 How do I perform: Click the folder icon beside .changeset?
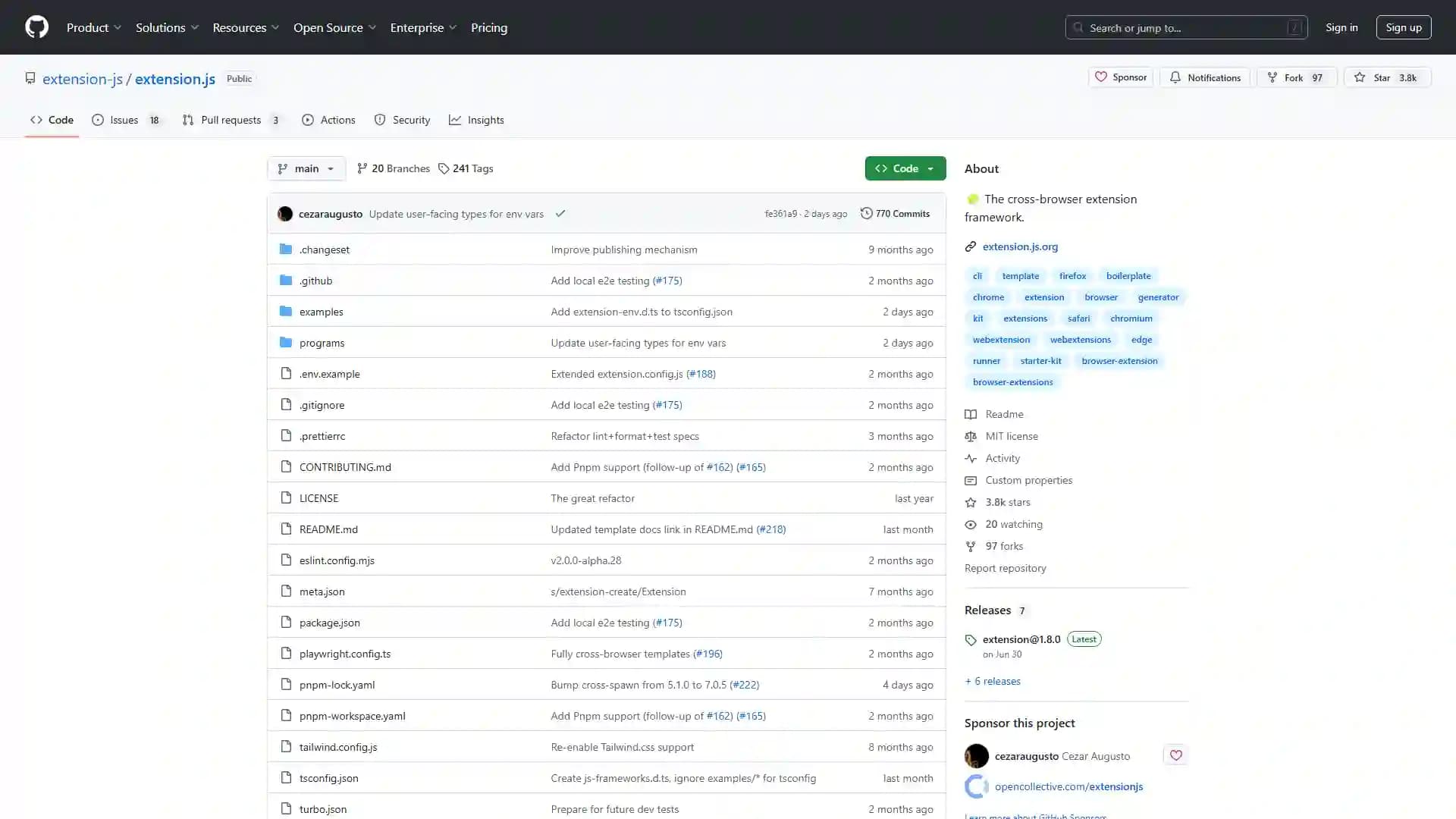(286, 249)
